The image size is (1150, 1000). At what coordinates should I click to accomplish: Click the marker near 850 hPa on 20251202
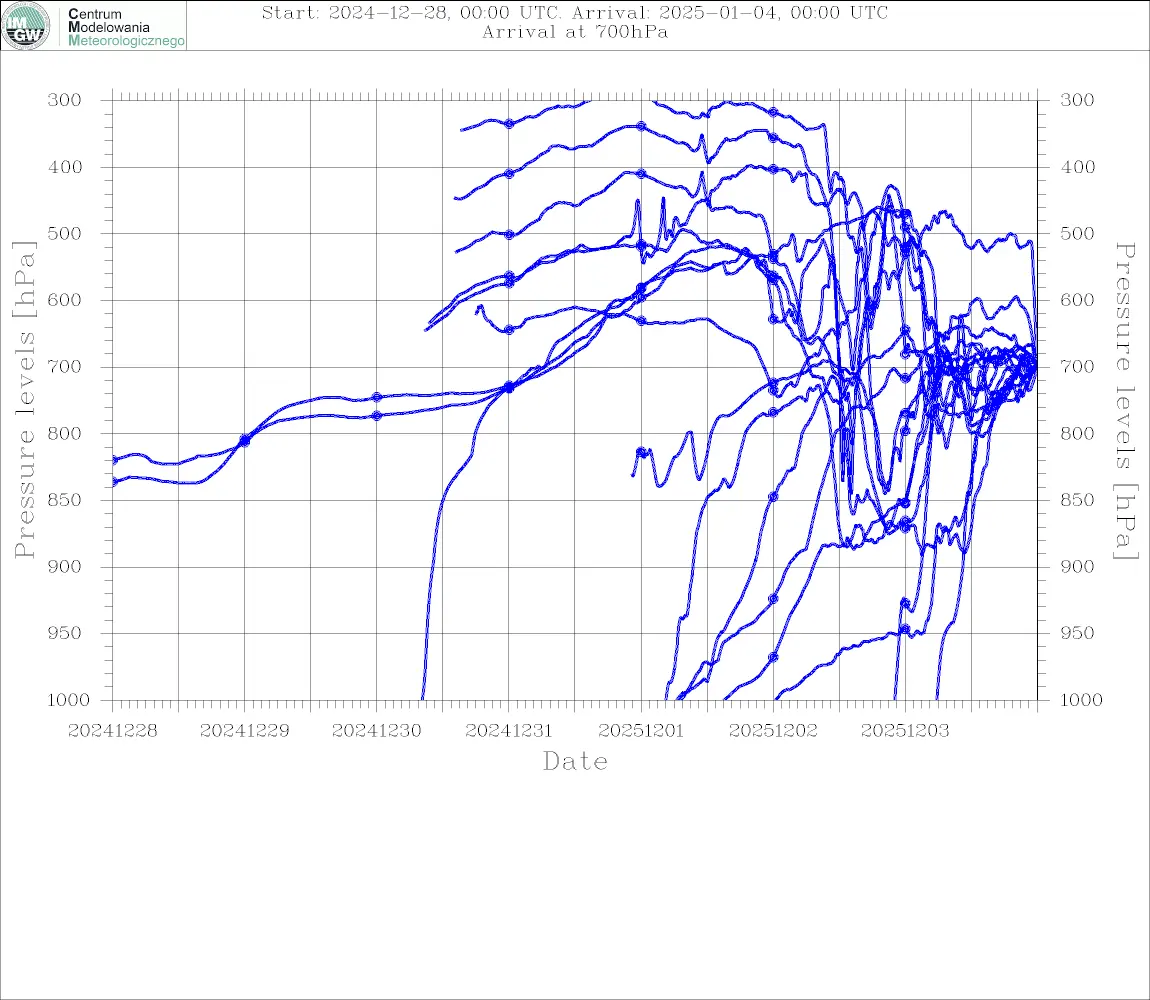[773, 497]
